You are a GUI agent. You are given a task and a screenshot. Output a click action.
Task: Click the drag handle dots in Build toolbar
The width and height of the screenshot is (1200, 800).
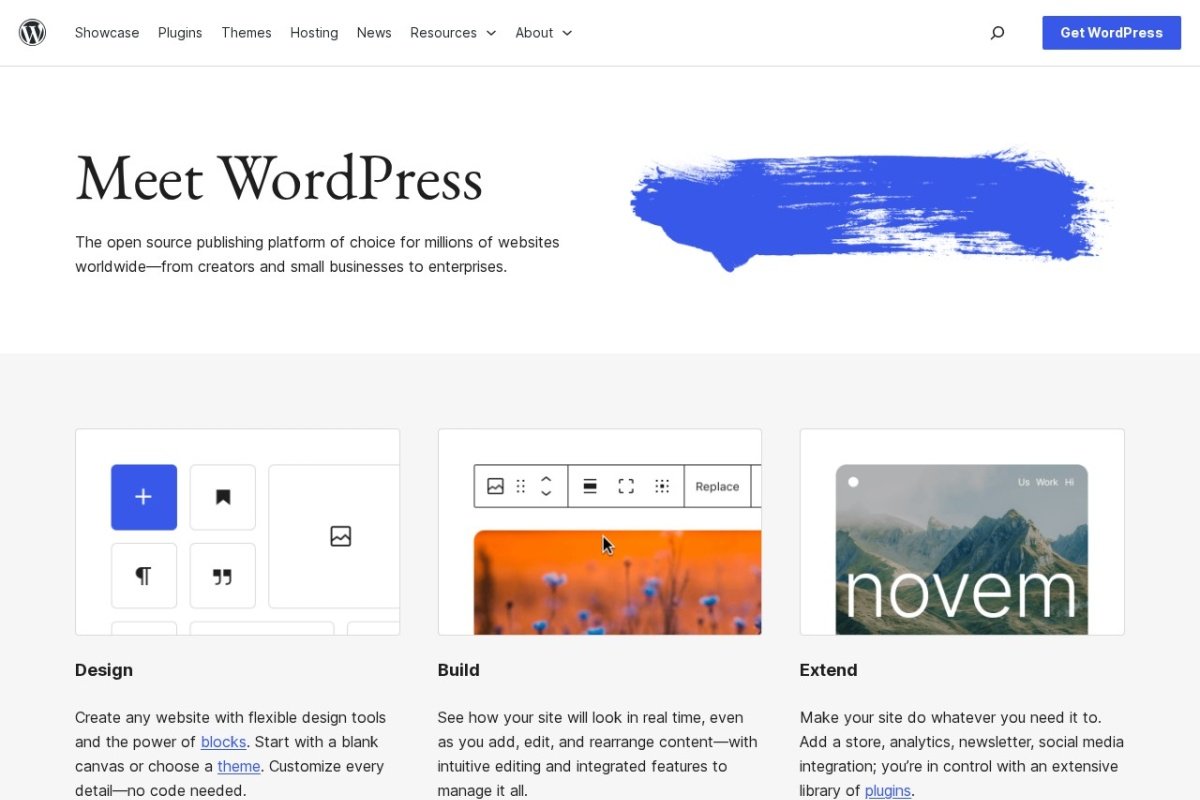click(x=521, y=486)
